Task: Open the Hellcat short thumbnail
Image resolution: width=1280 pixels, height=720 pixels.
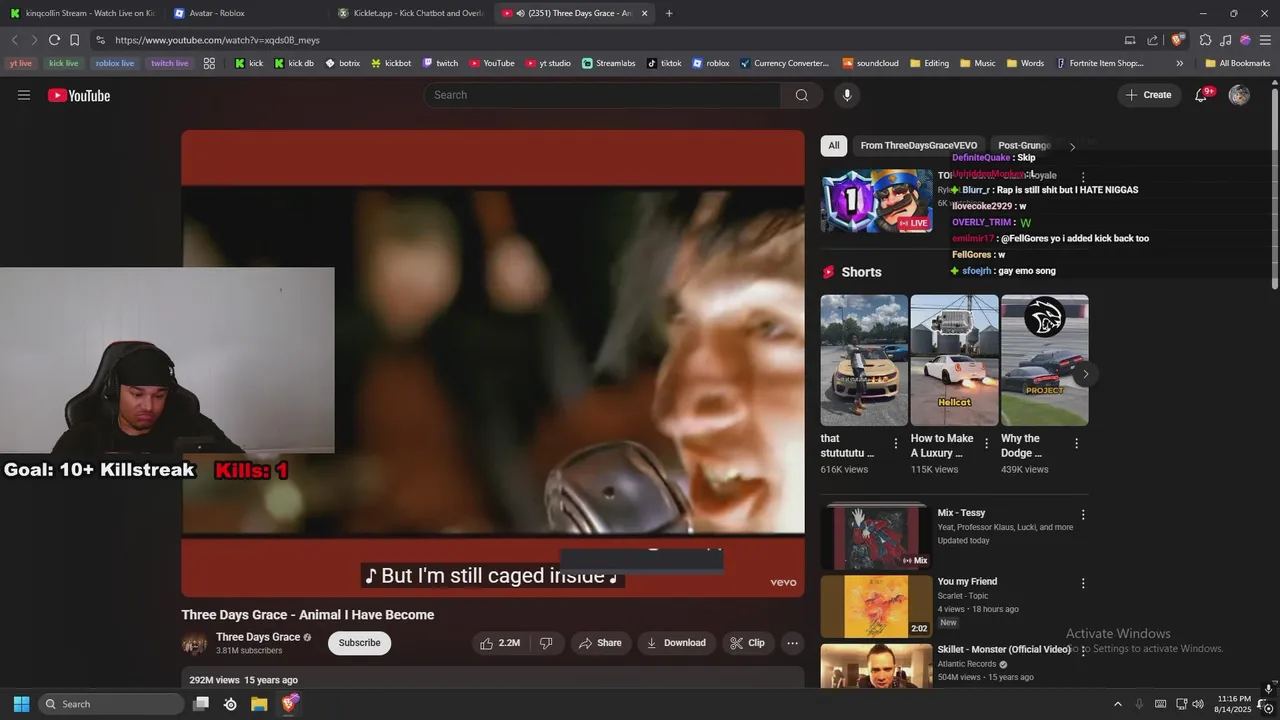Action: click(x=954, y=360)
